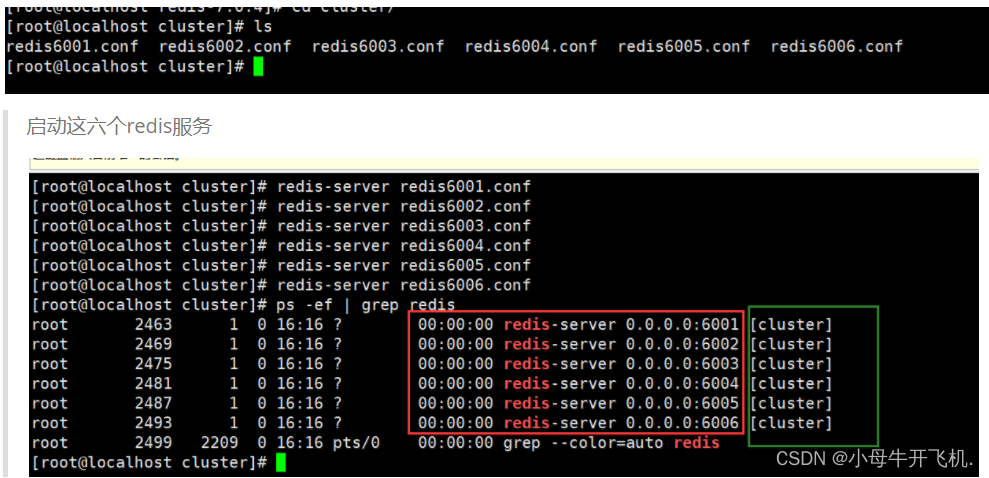Click redis6002.conf in the ls output
The image size is (989, 478).
coord(225,47)
